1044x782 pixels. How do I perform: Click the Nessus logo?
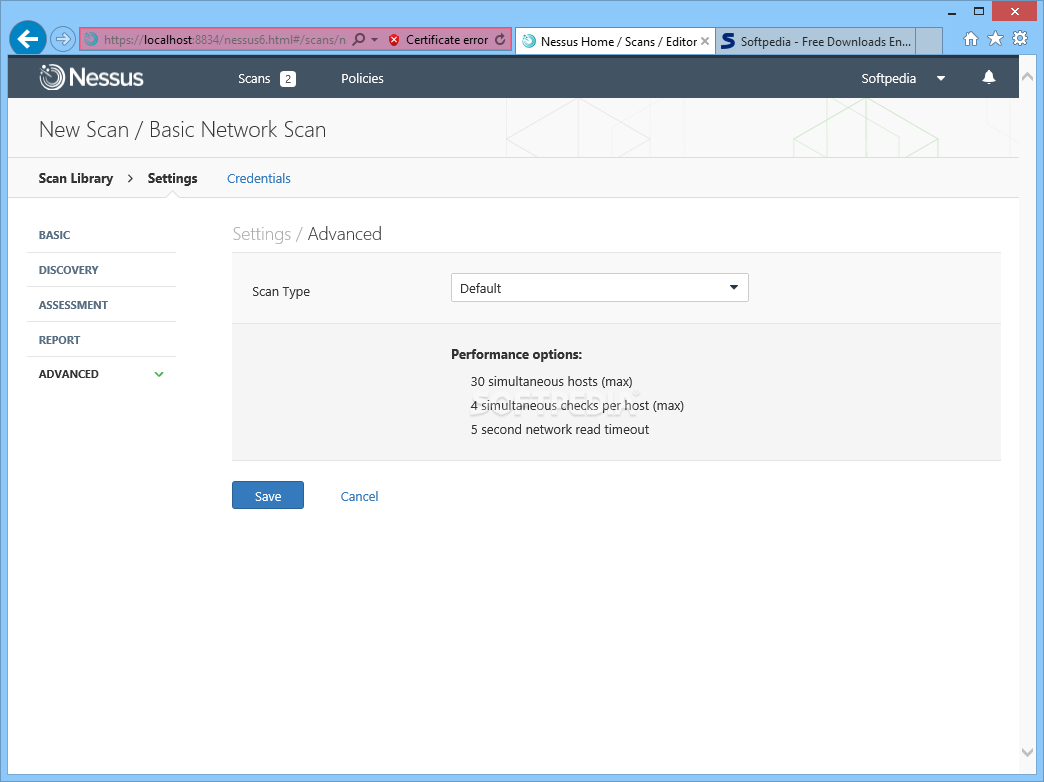click(x=91, y=77)
